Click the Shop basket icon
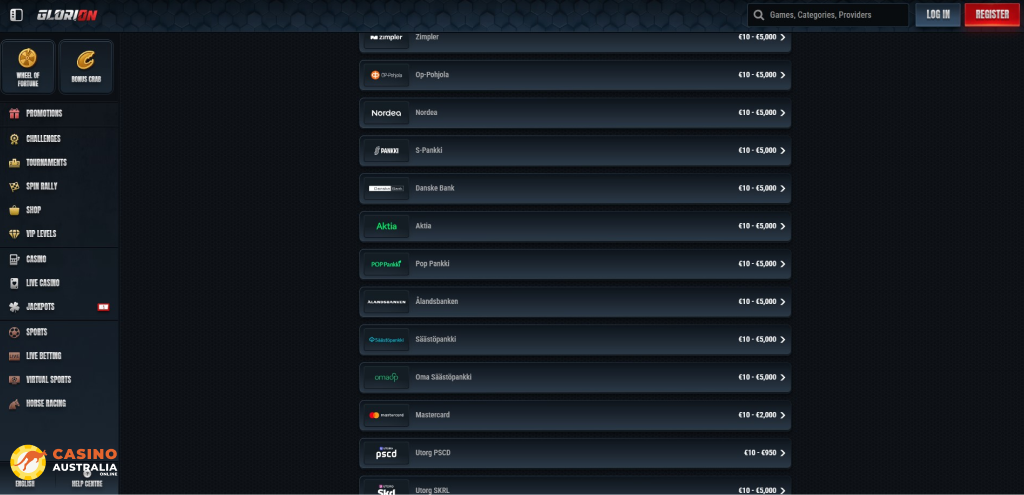Image resolution: width=1024 pixels, height=495 pixels. point(14,210)
